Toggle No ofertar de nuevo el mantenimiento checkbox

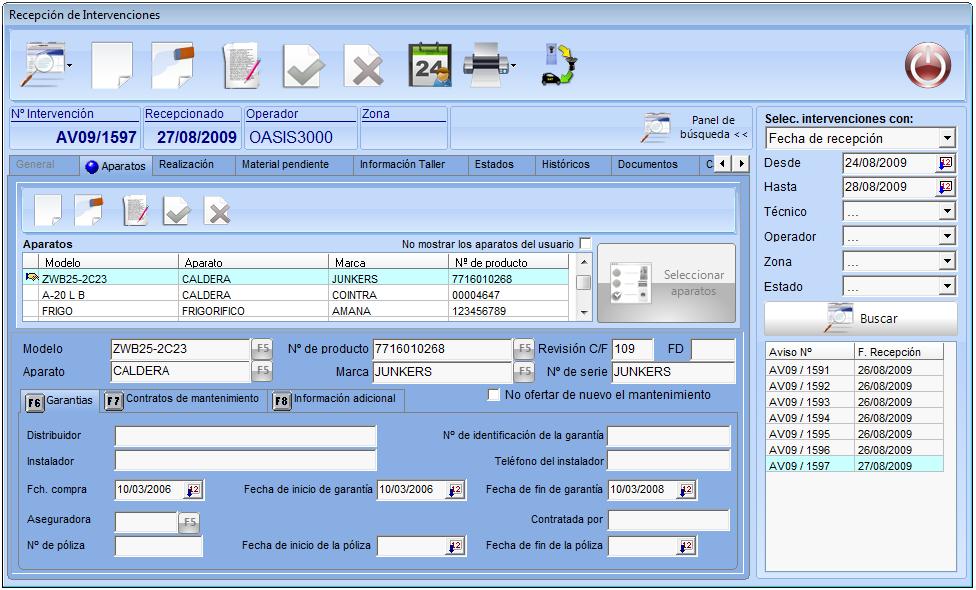pyautogui.click(x=494, y=395)
